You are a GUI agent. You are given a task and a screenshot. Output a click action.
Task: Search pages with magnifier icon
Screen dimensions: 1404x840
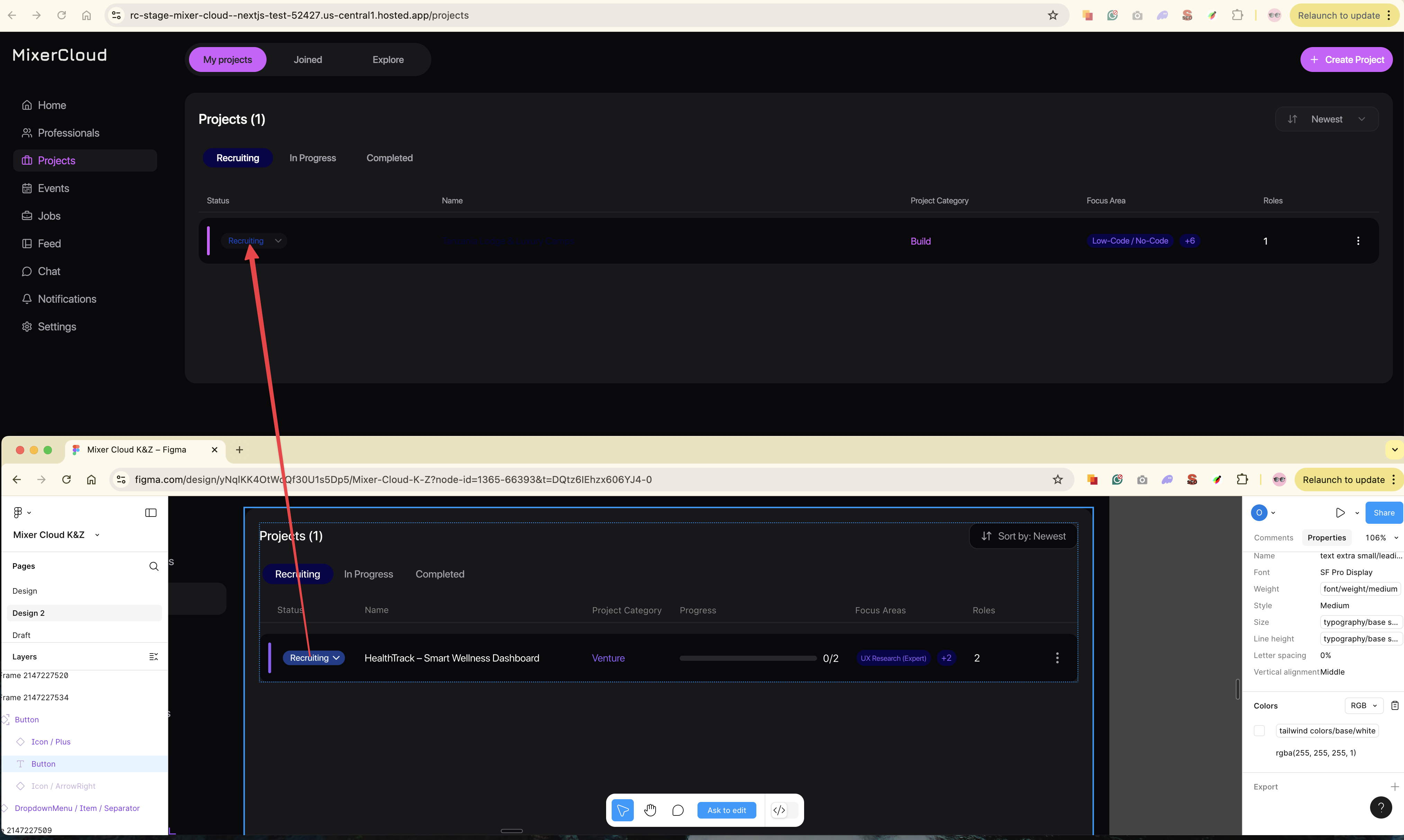click(x=153, y=566)
